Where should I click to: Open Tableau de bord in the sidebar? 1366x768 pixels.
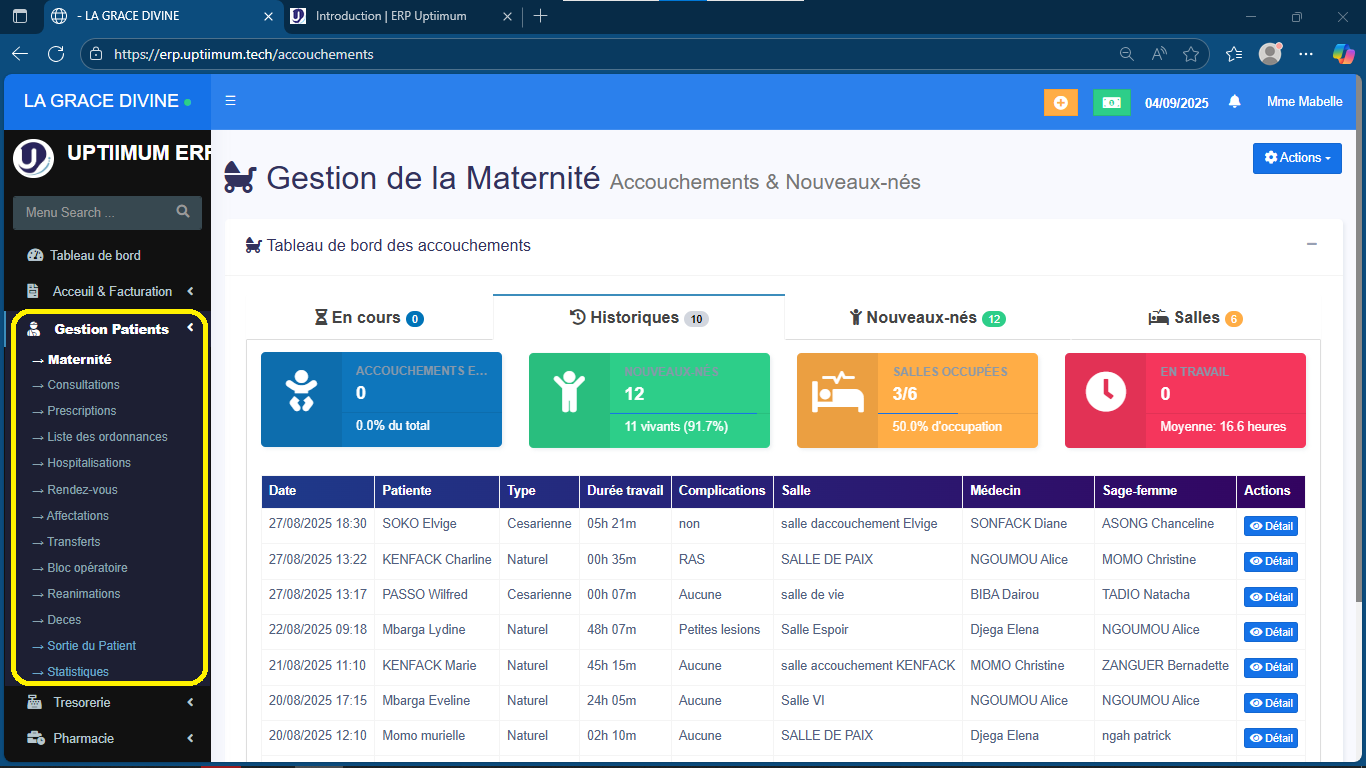pyautogui.click(x=95, y=255)
